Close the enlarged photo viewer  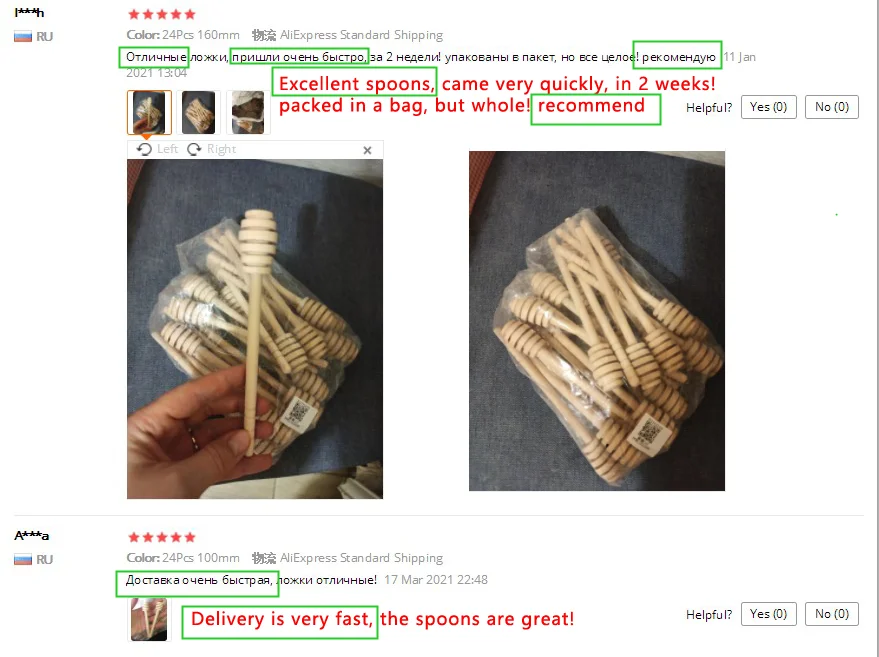pyautogui.click(x=367, y=150)
